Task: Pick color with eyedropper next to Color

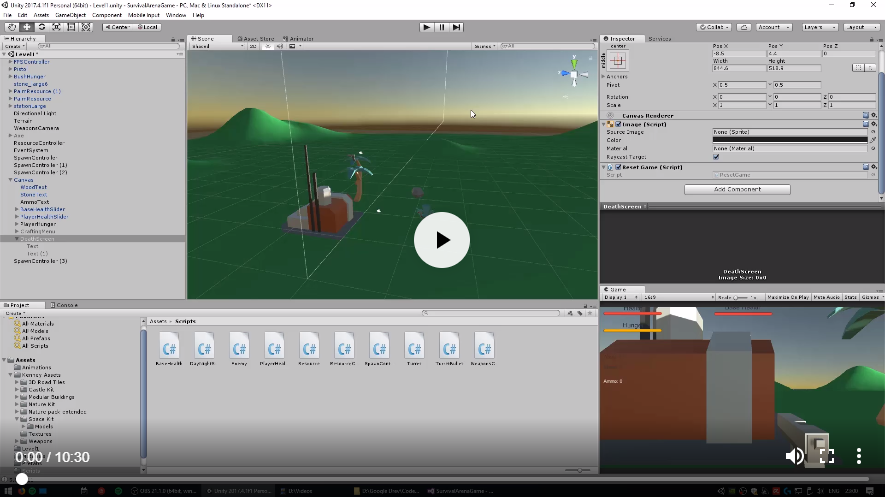Action: pos(873,140)
